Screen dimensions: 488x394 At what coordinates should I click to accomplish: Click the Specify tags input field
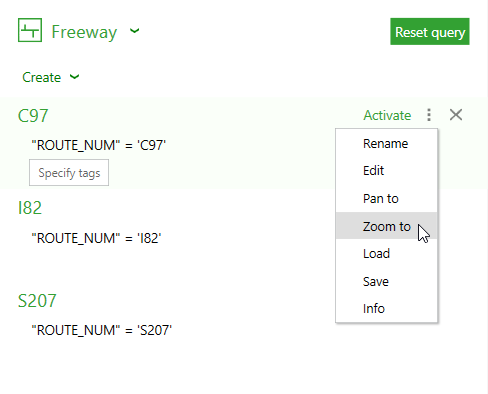click(x=69, y=173)
